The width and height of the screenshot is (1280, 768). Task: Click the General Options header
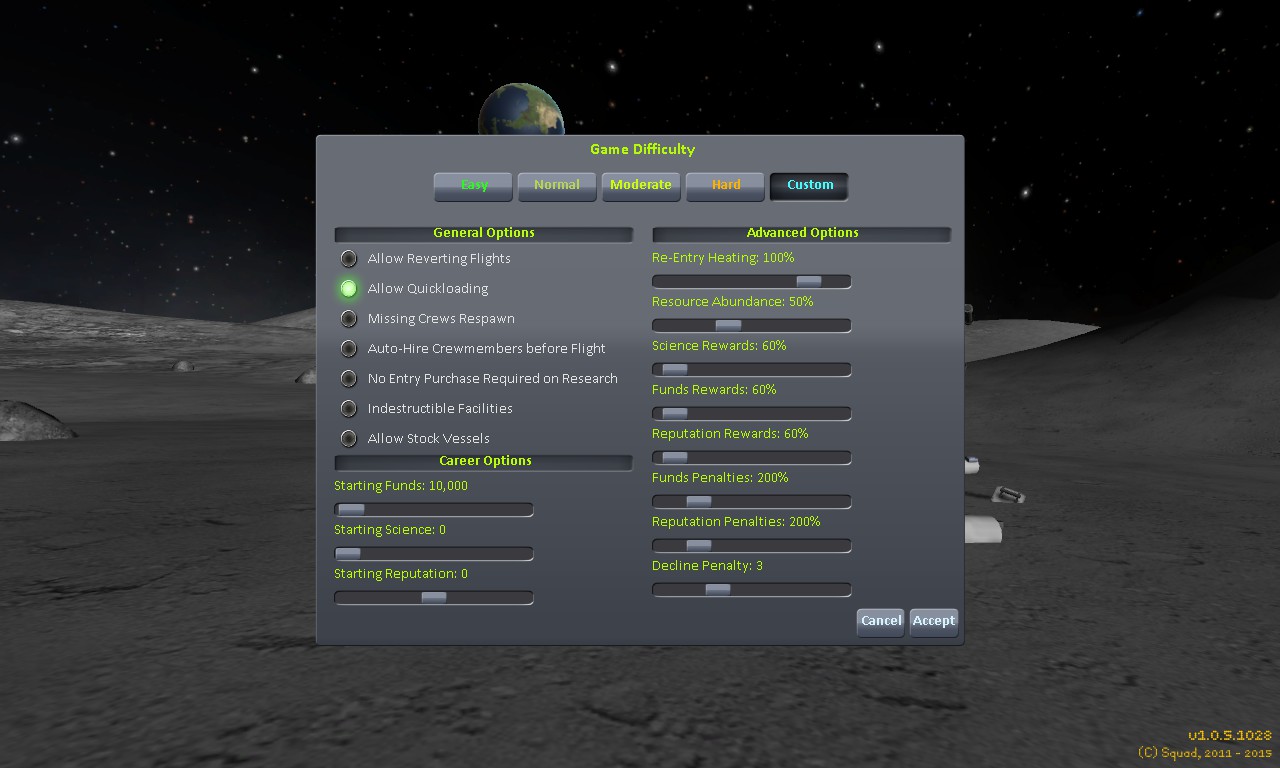484,233
